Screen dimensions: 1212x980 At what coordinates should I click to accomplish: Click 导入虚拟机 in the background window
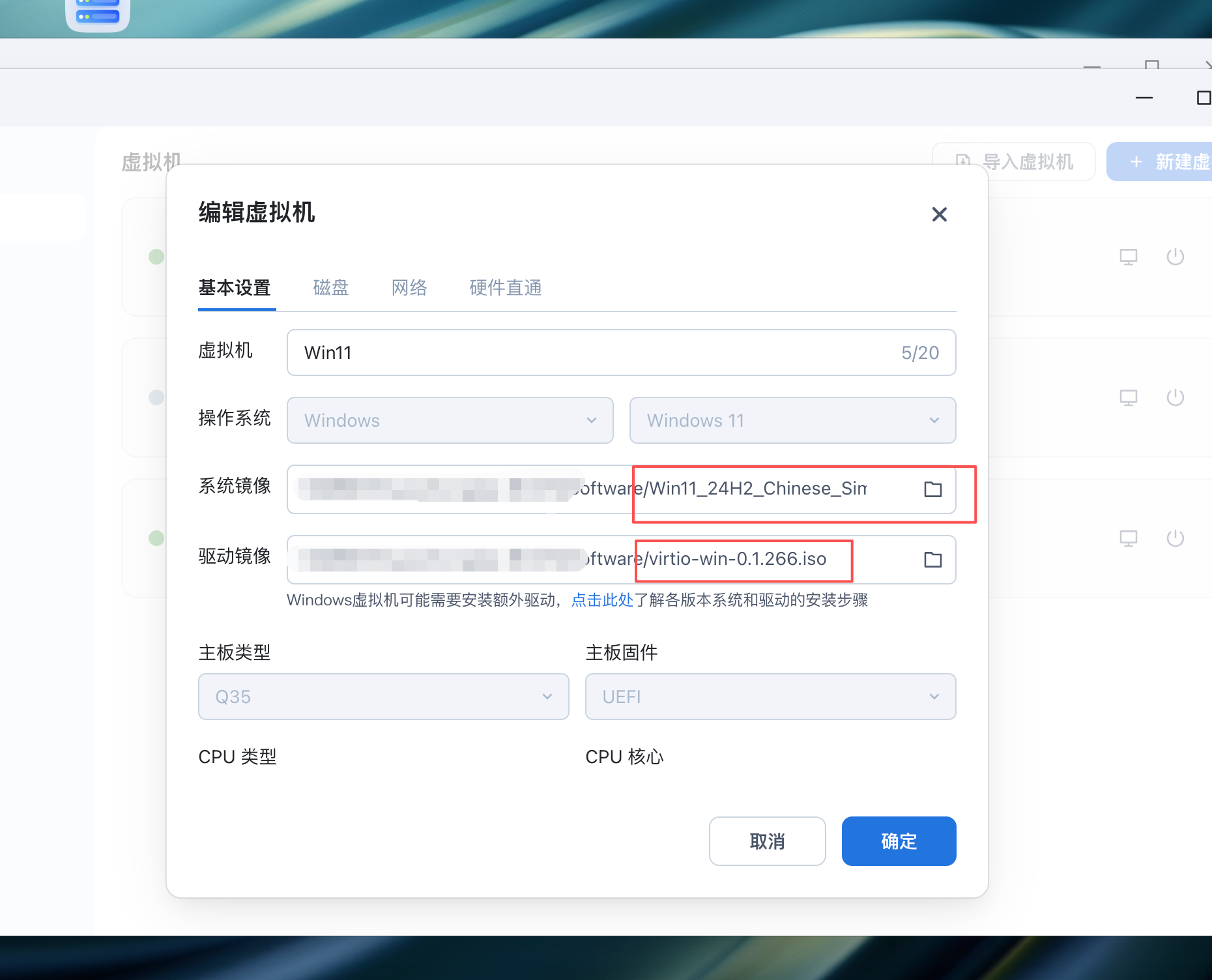tap(1014, 162)
